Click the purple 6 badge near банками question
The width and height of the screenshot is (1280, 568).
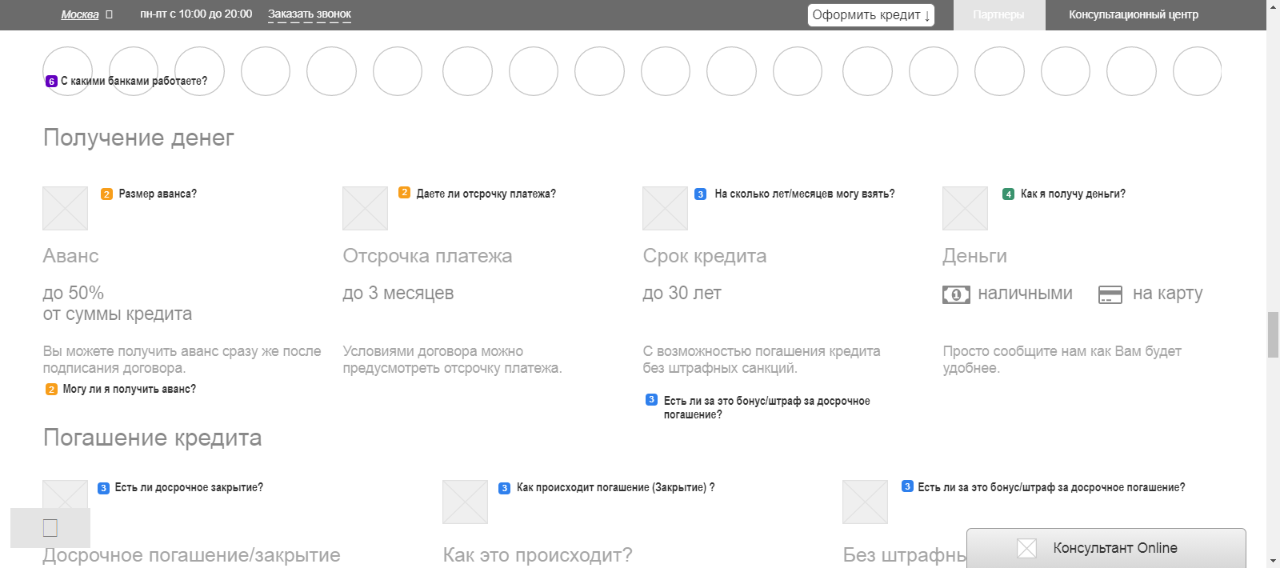coord(51,81)
